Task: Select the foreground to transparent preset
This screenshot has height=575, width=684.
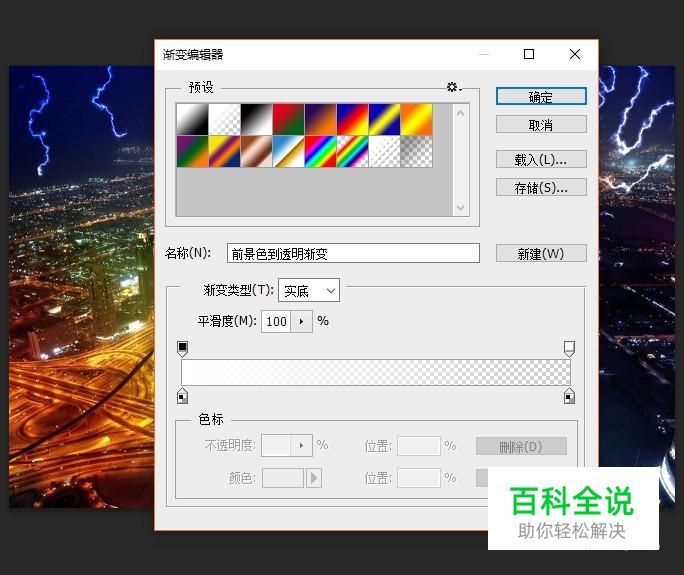Action: 224,119
